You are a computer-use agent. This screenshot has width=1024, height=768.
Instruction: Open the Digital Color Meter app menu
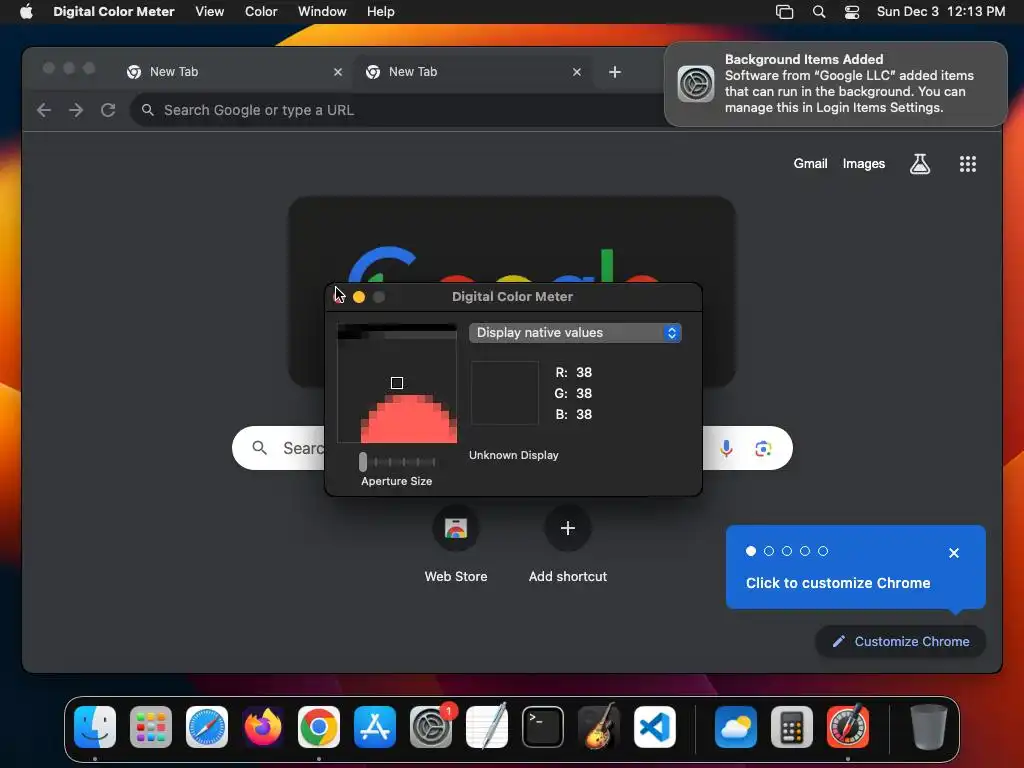click(x=114, y=12)
